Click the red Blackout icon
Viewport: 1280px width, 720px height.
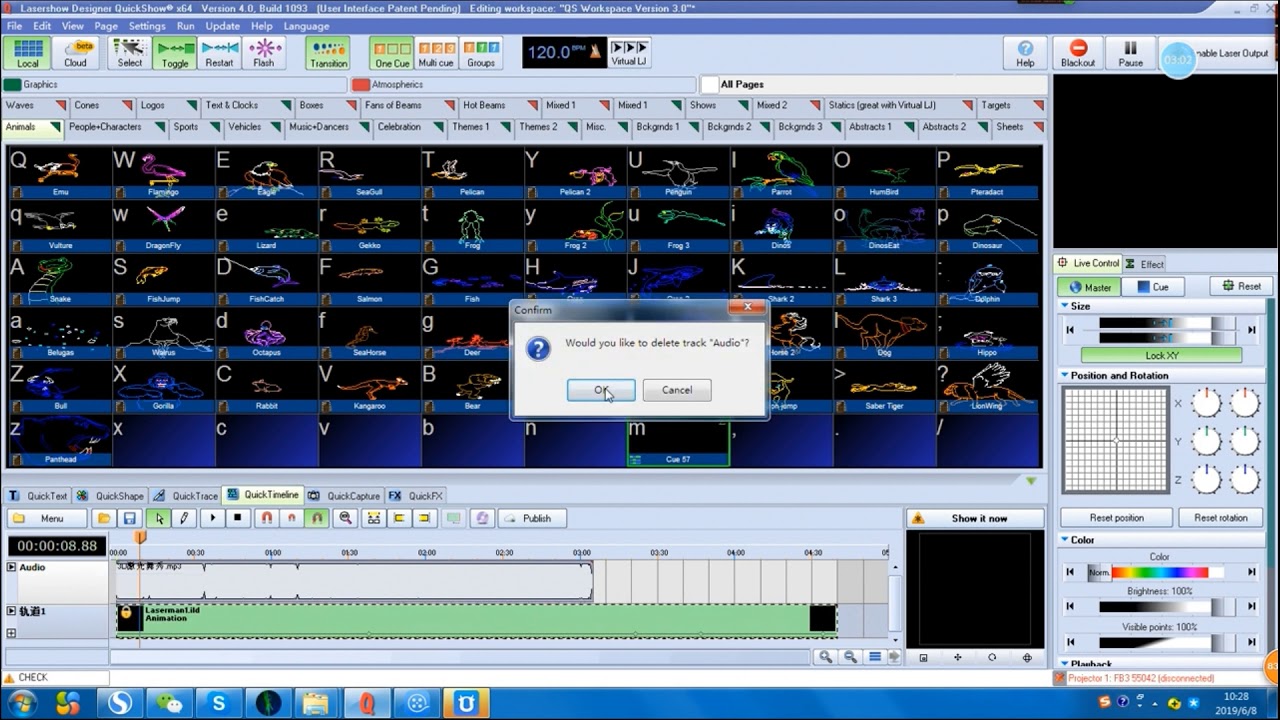click(x=1078, y=53)
